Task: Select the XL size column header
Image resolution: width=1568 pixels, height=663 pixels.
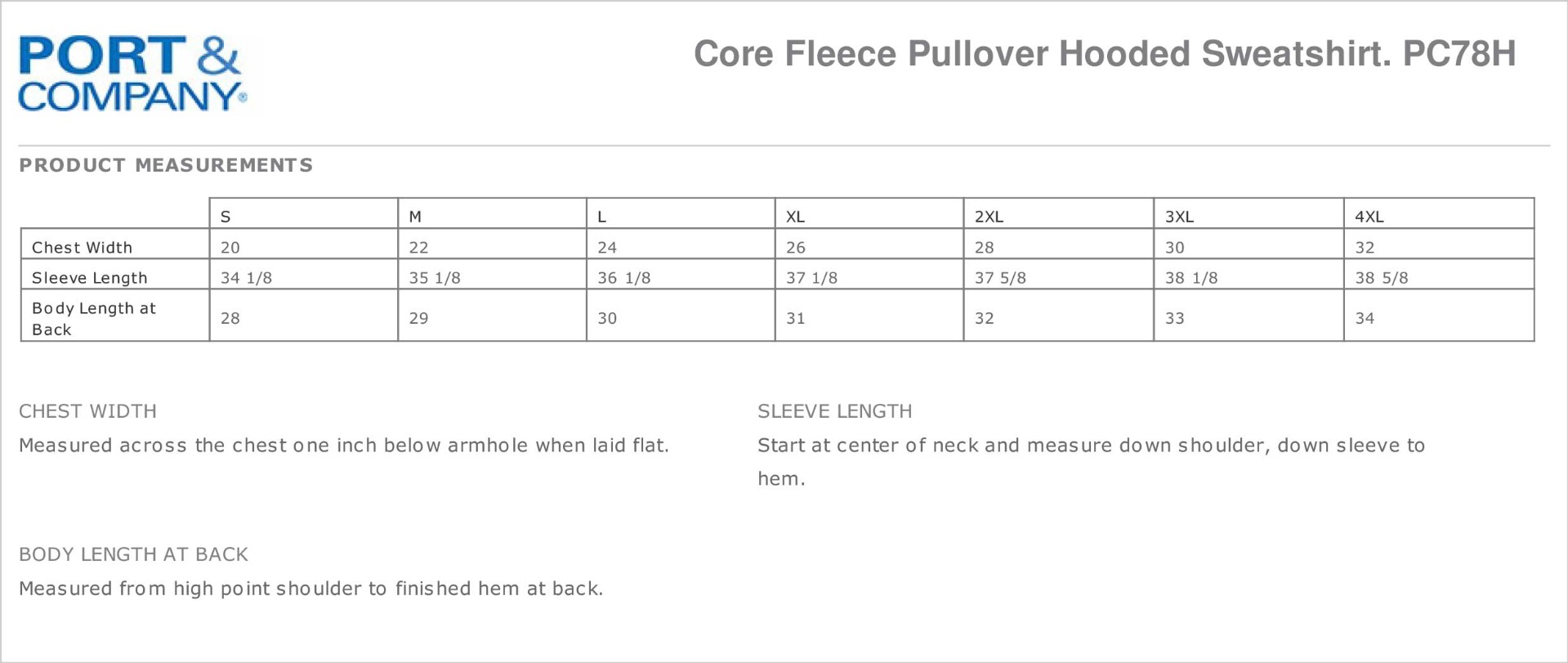Action: [795, 217]
